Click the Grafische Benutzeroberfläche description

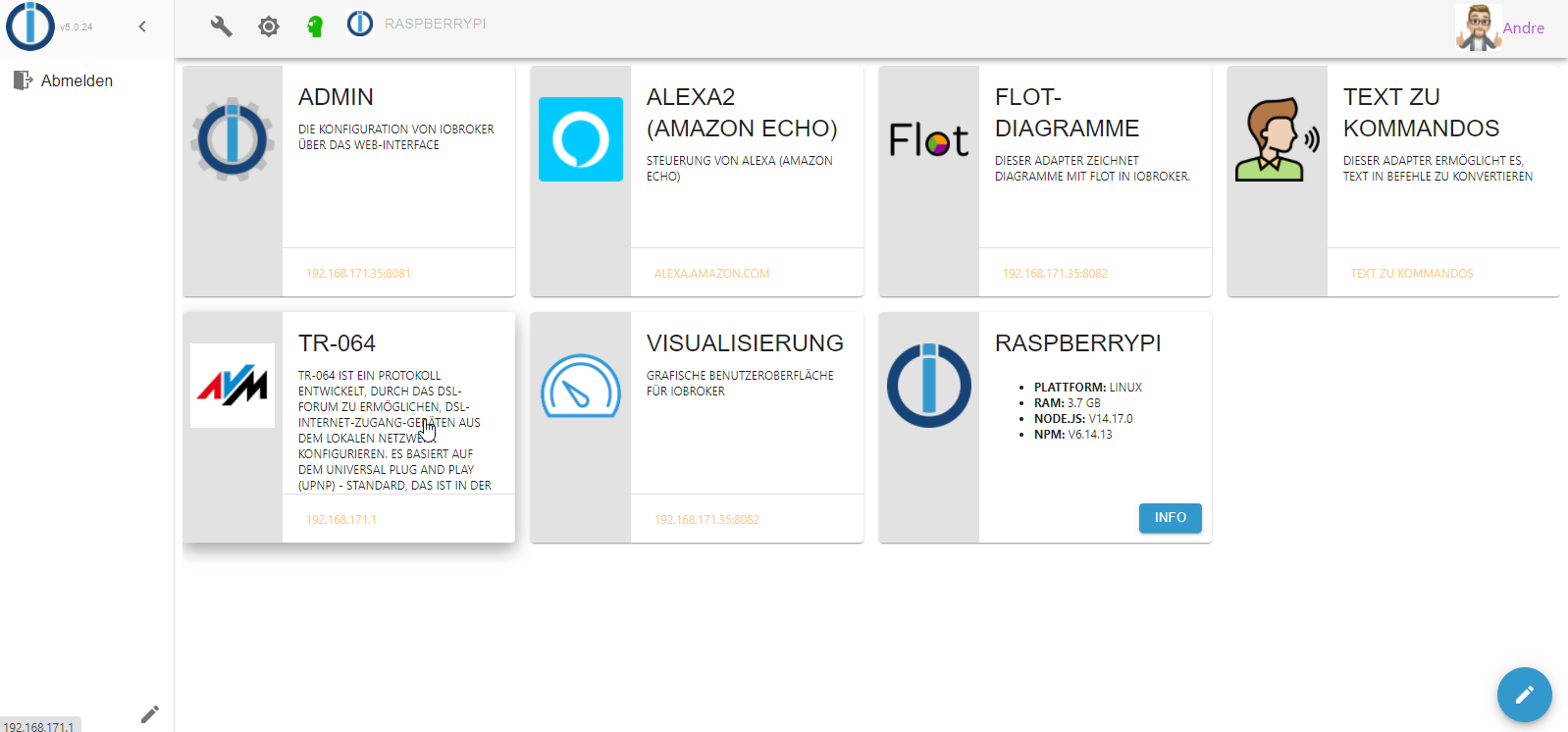[740, 384]
